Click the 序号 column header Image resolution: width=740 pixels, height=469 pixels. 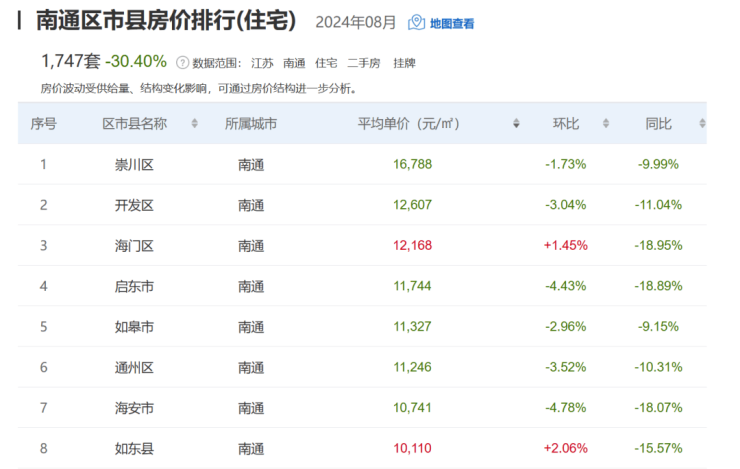click(x=43, y=124)
